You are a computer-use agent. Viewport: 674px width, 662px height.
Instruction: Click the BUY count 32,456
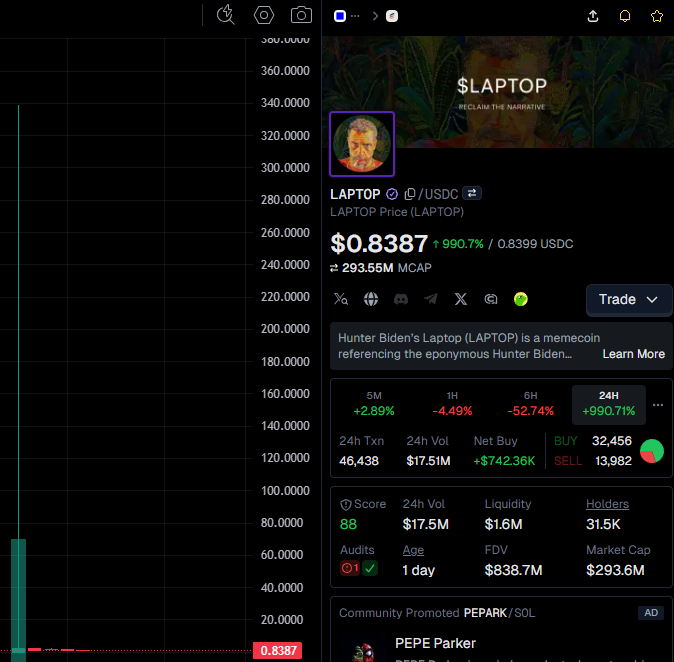[x=612, y=441]
